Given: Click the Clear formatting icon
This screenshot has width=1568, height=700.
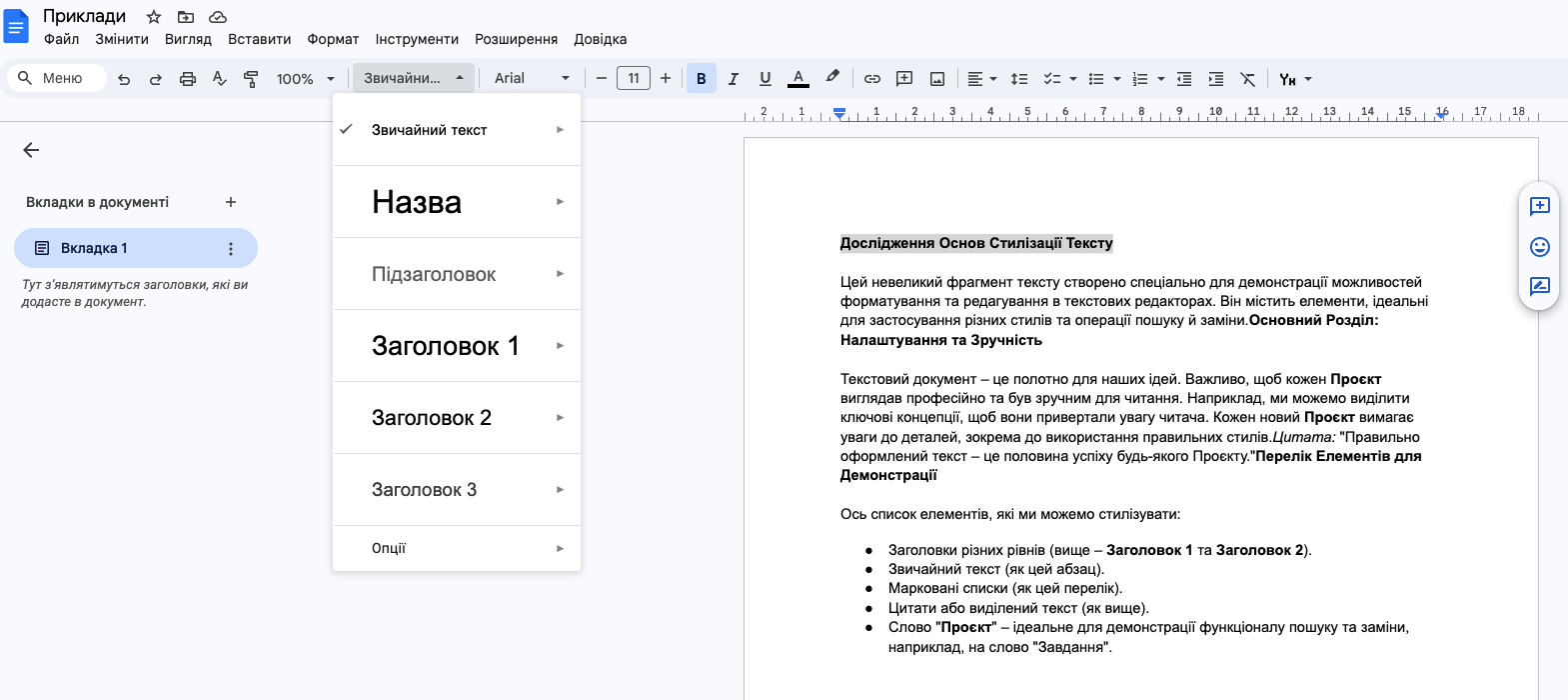Looking at the screenshot, I should 1247,79.
